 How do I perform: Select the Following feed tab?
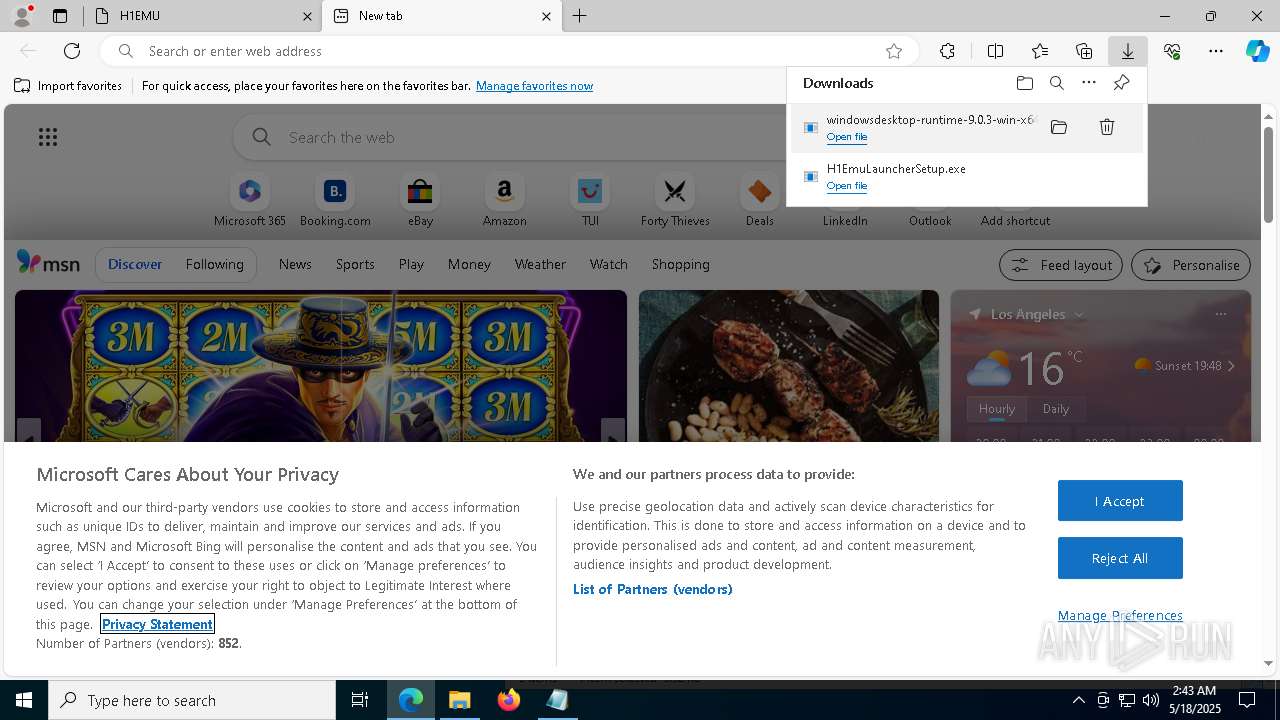(214, 265)
